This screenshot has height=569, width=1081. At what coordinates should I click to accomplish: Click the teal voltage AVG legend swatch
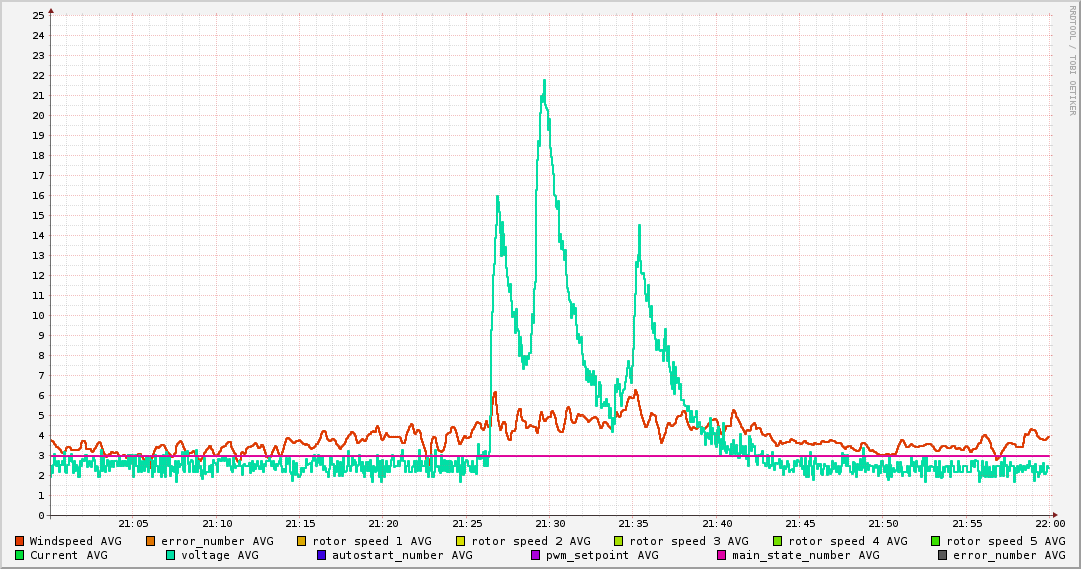pos(170,555)
